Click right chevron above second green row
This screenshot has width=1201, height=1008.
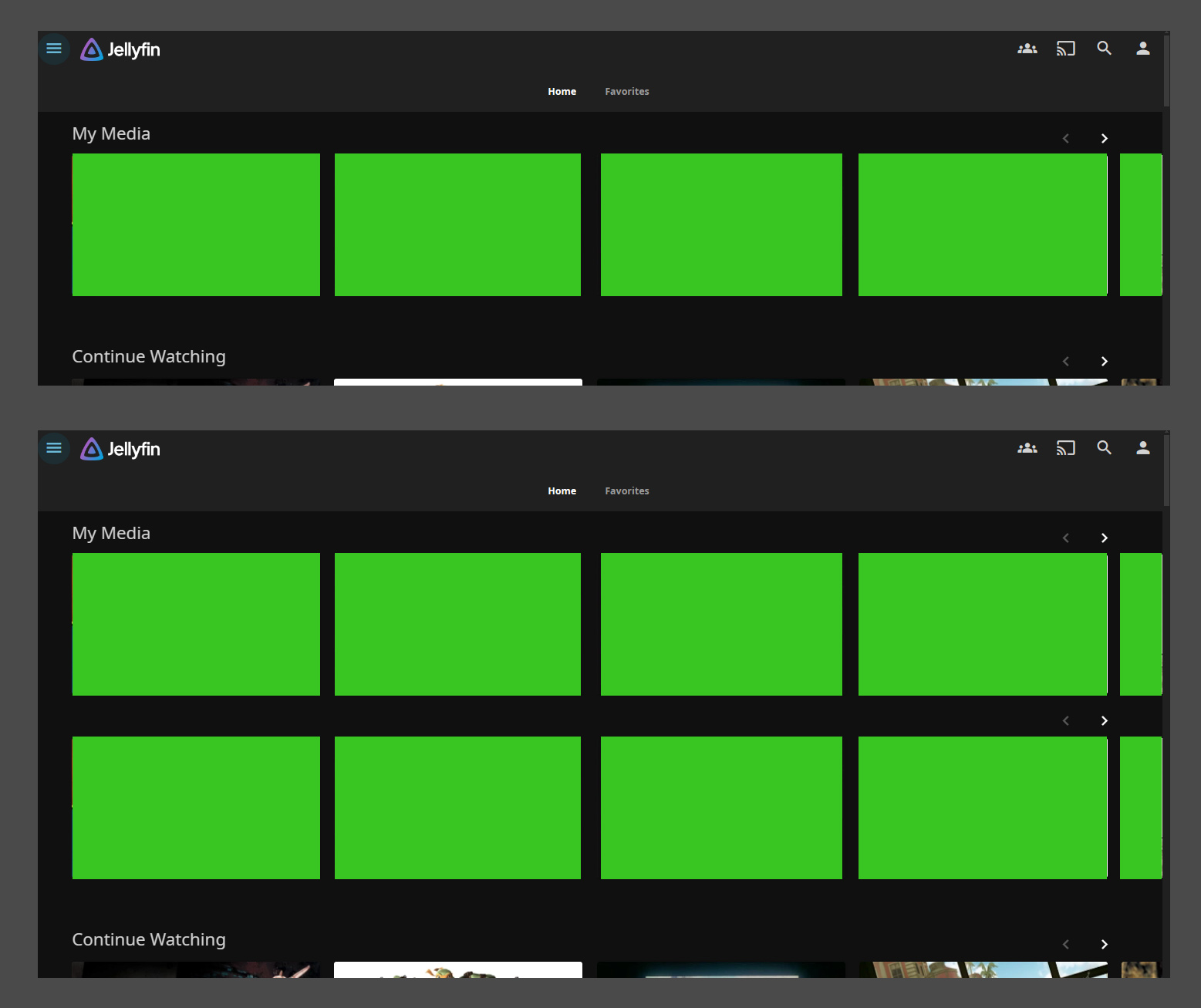(x=1104, y=720)
